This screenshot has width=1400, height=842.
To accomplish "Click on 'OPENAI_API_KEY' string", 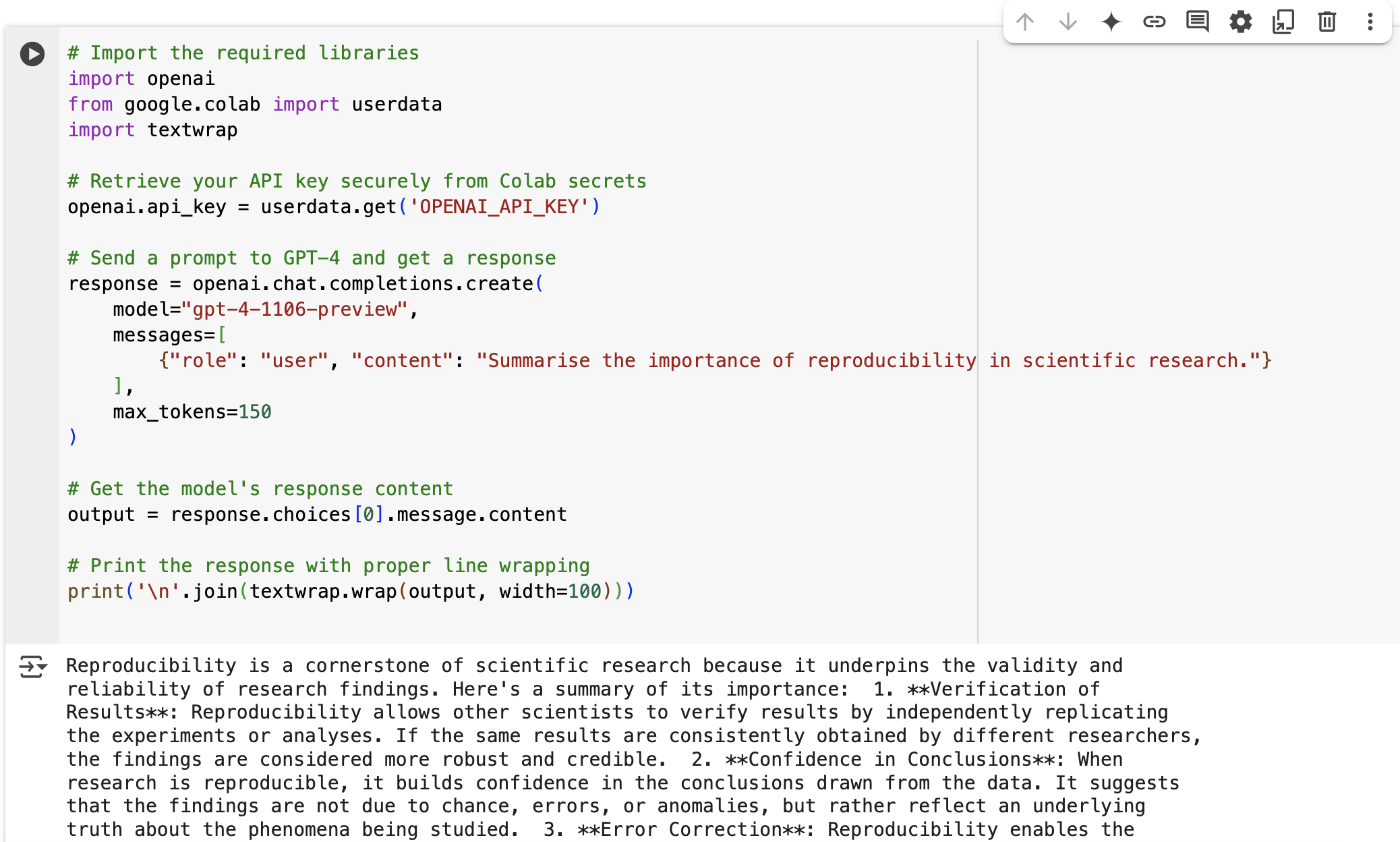I will pyautogui.click(x=499, y=207).
